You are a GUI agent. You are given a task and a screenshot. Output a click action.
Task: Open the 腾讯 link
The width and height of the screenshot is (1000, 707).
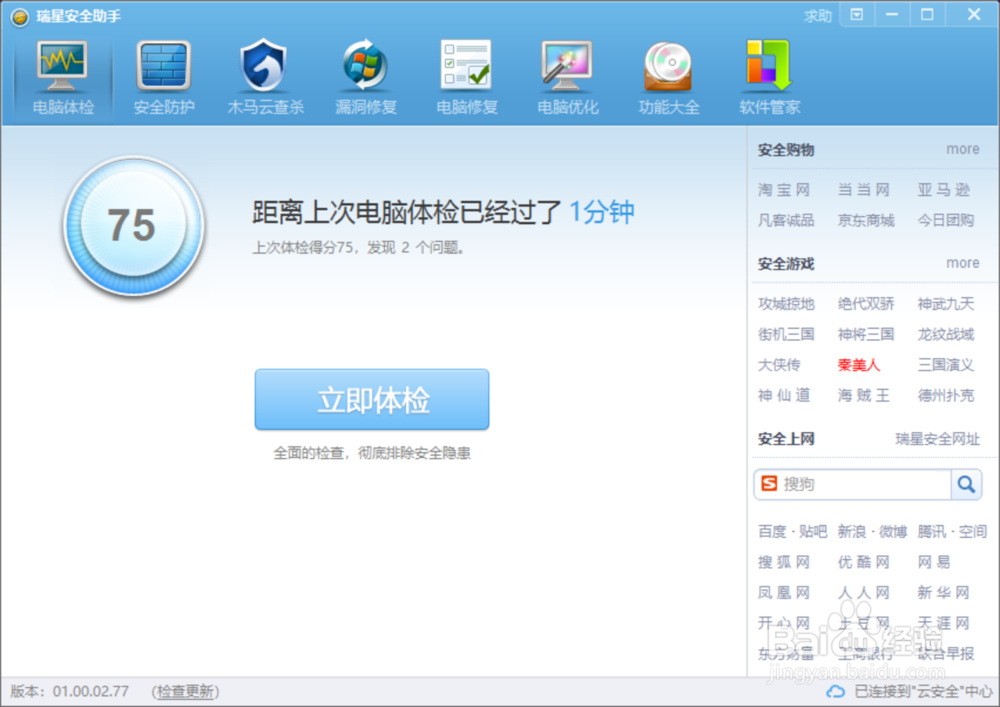pos(932,532)
